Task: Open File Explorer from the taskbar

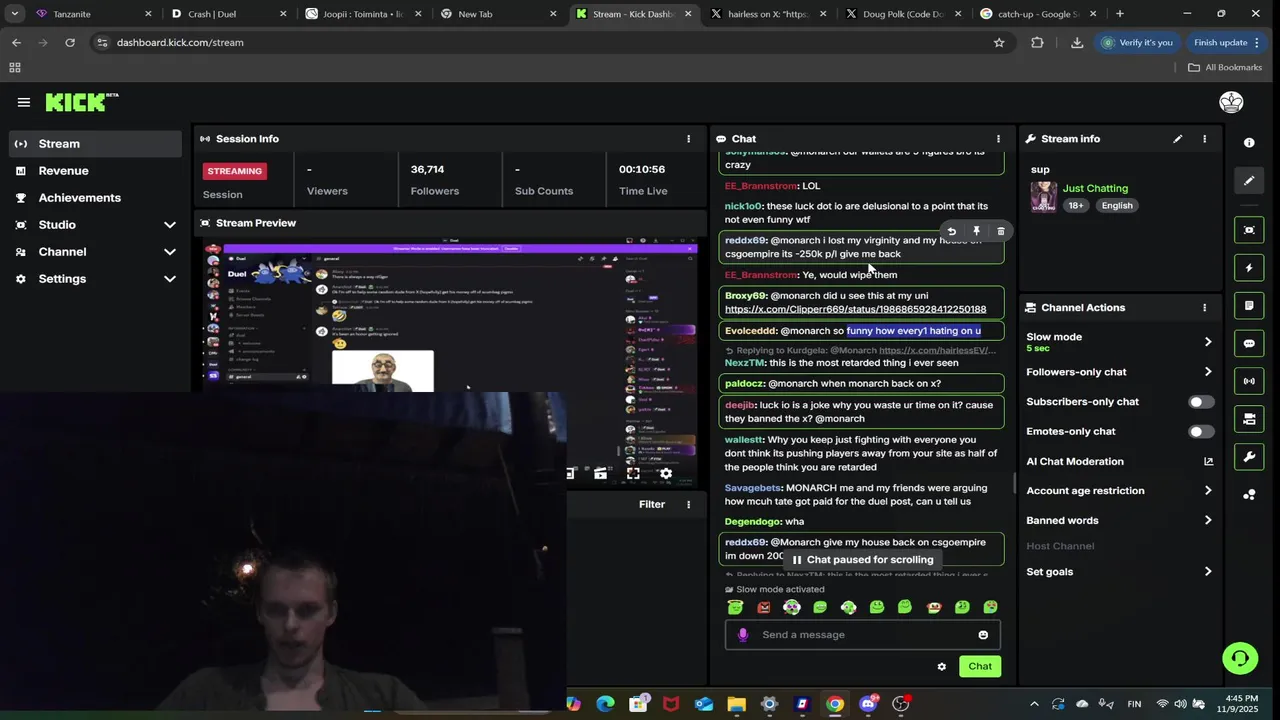Action: (x=737, y=704)
